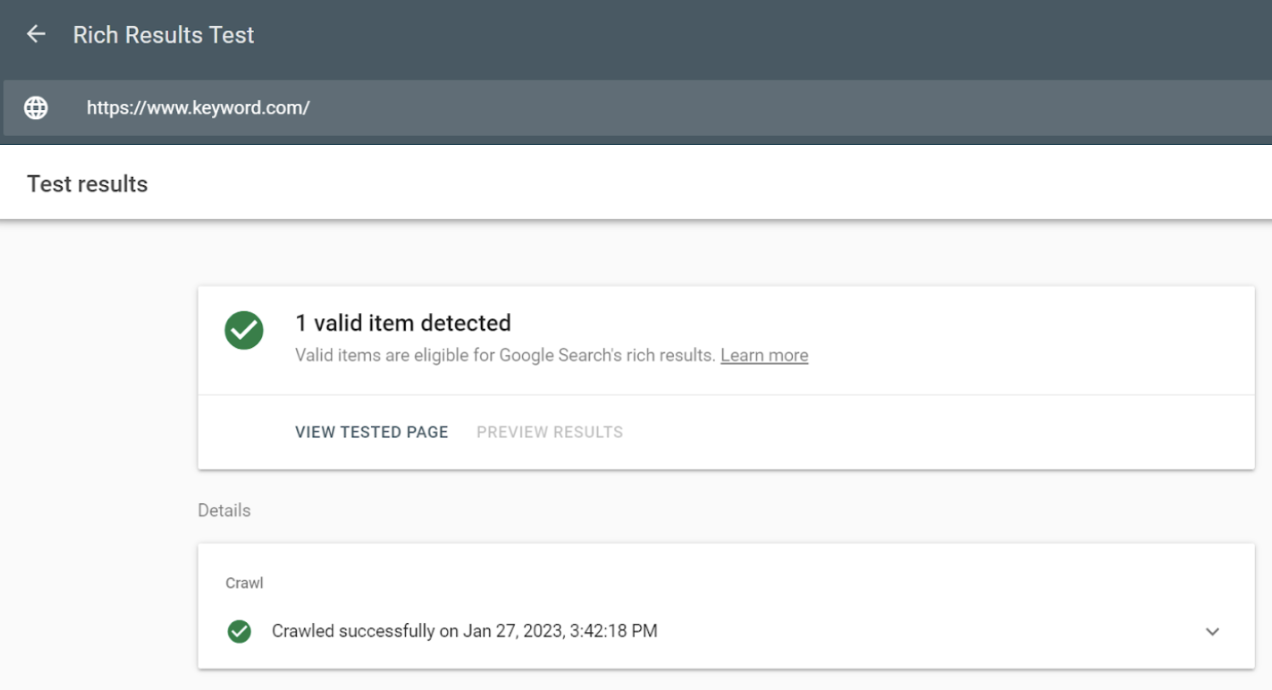Select the back navigation arrow in the header
The image size is (1272, 690).
click(37, 34)
